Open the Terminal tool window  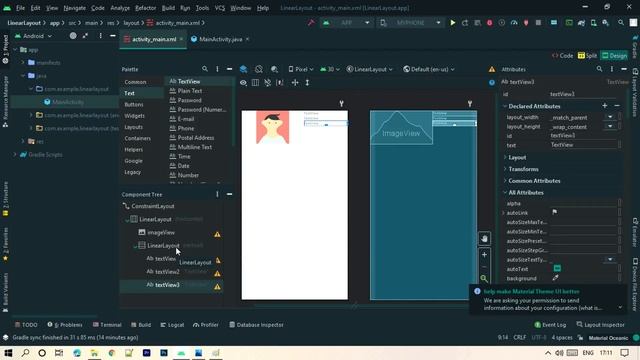coord(107,324)
